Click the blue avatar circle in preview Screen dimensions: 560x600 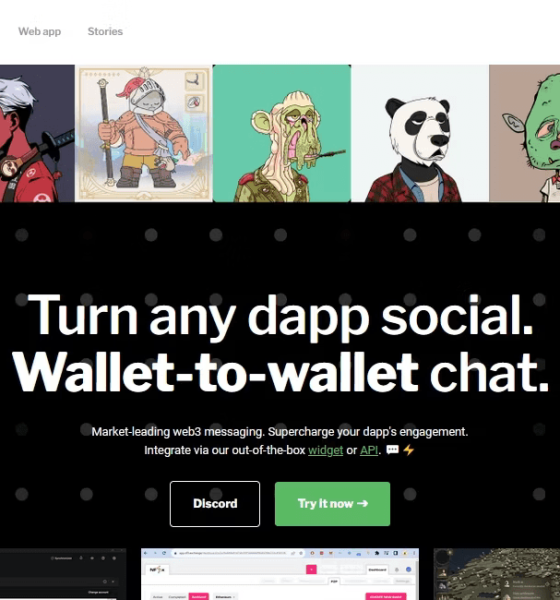(408, 570)
